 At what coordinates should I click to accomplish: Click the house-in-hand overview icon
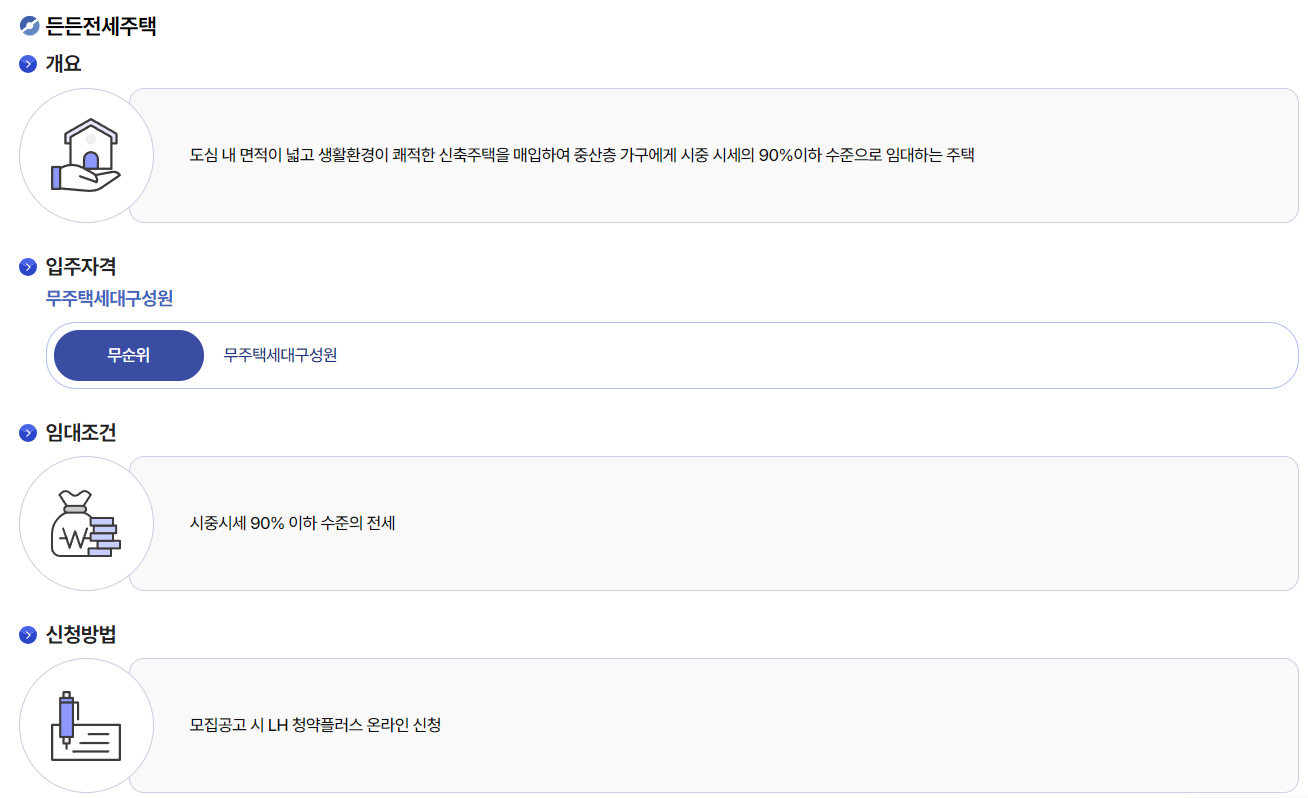(86, 155)
